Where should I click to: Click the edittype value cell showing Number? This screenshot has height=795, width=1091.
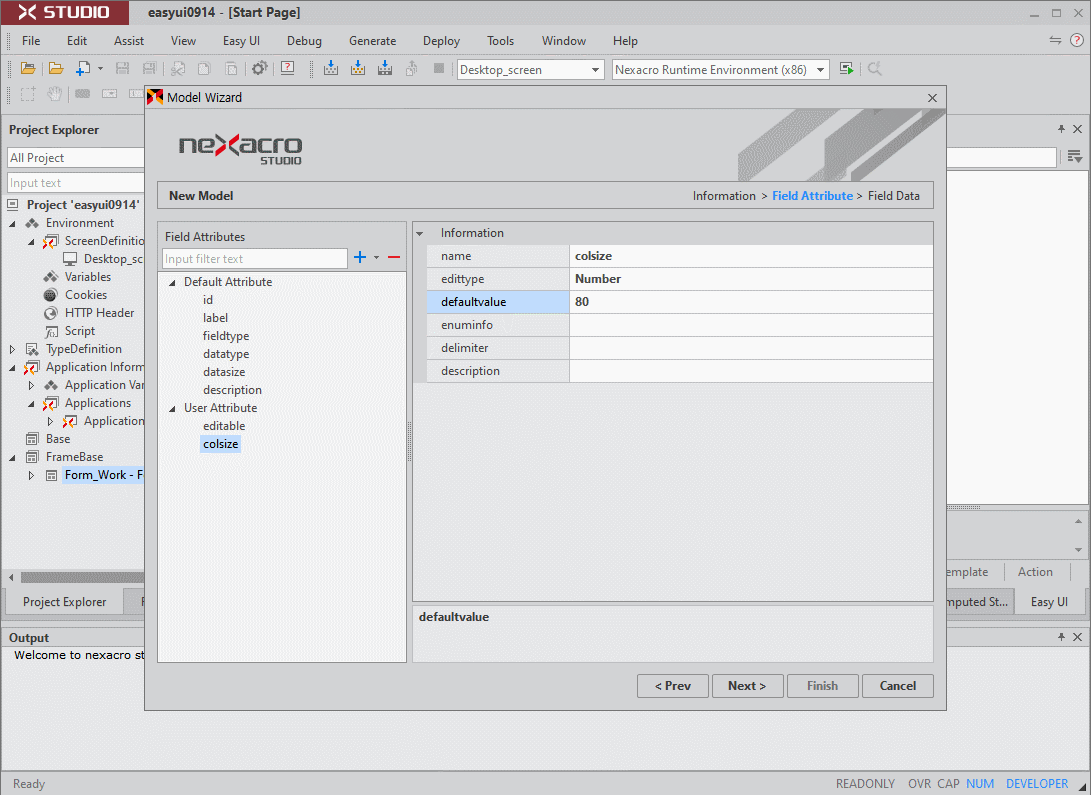(750, 279)
